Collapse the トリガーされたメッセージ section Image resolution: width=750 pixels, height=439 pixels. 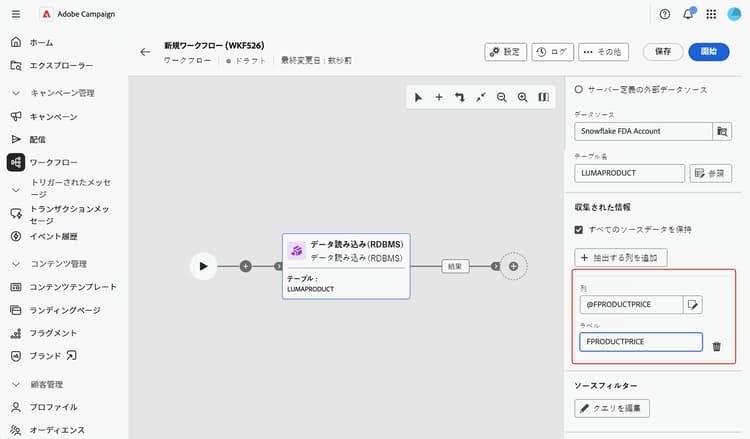16,189
